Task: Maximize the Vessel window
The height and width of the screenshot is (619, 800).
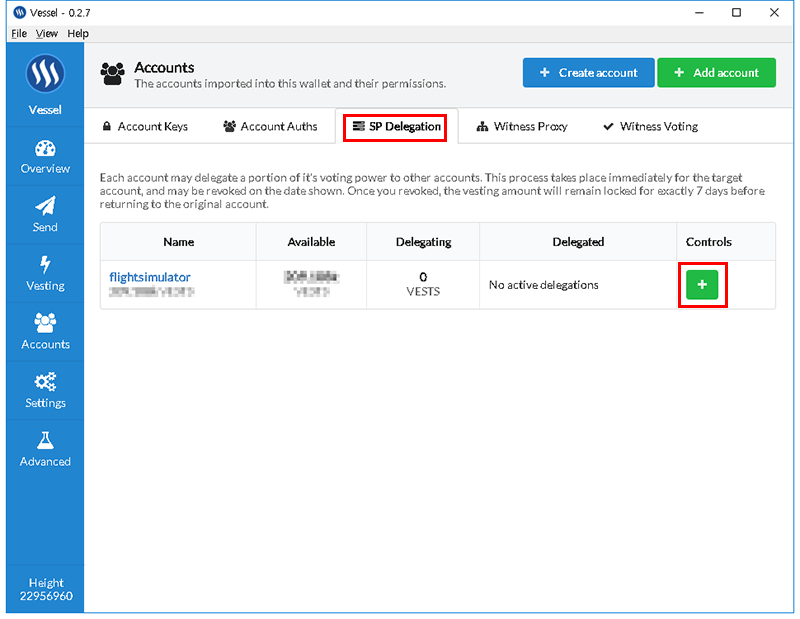Action: pyautogui.click(x=736, y=12)
